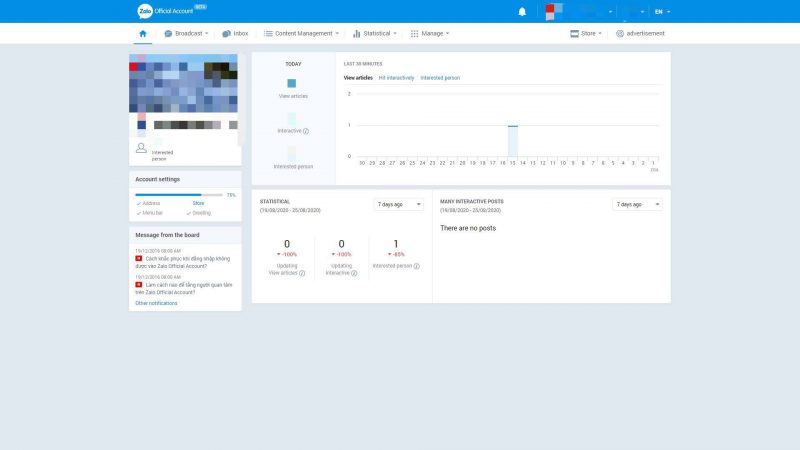This screenshot has width=800, height=450.
Task: Toggle the Interactive legend square under Today
Action: (292, 118)
